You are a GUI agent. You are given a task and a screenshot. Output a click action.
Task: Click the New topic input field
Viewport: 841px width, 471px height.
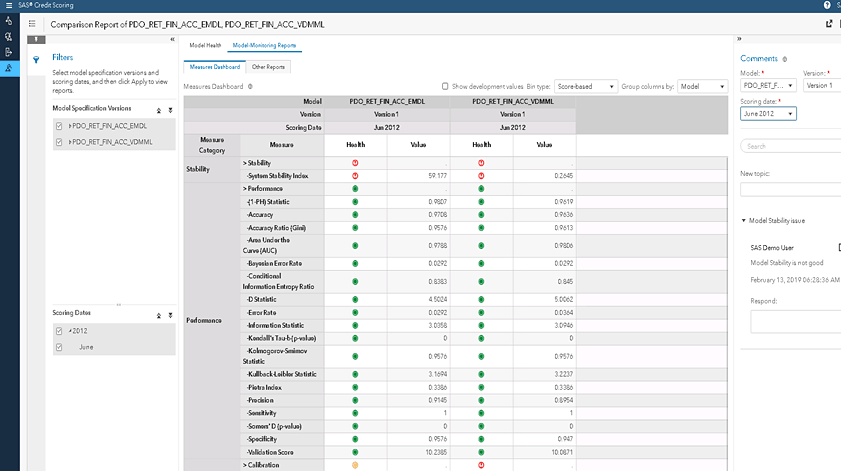(x=791, y=189)
